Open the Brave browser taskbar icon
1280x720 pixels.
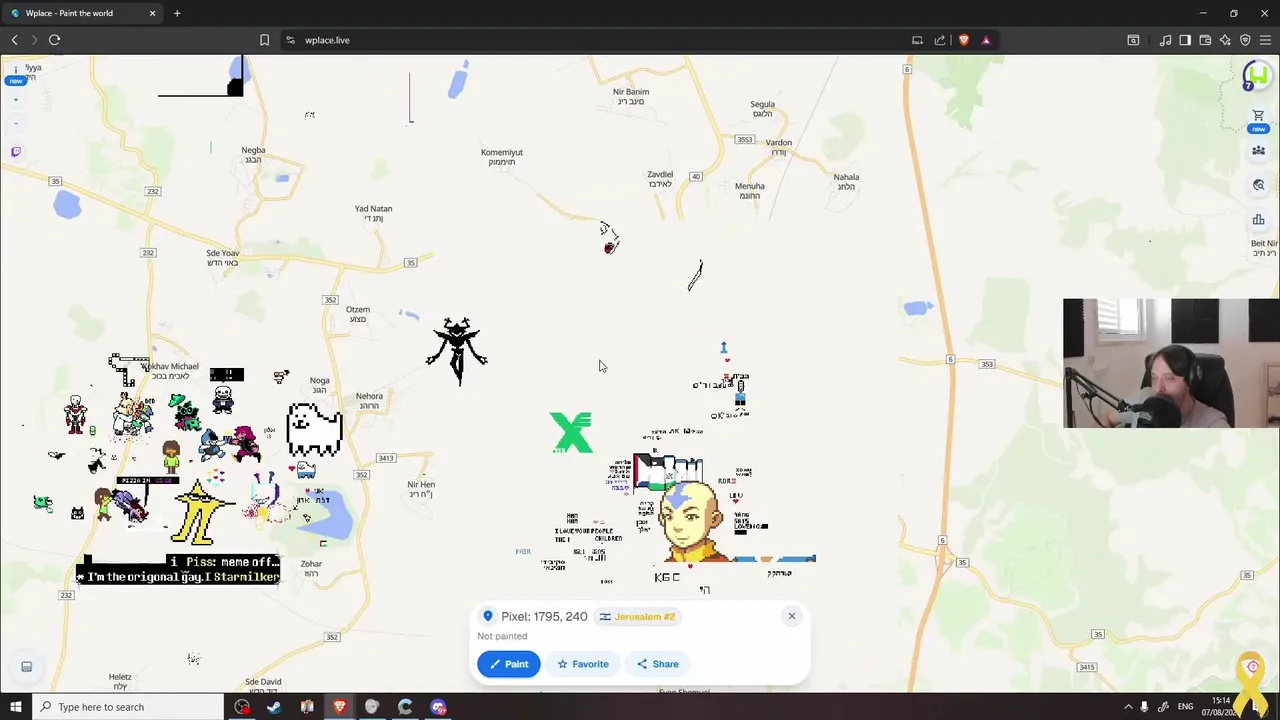(x=340, y=707)
